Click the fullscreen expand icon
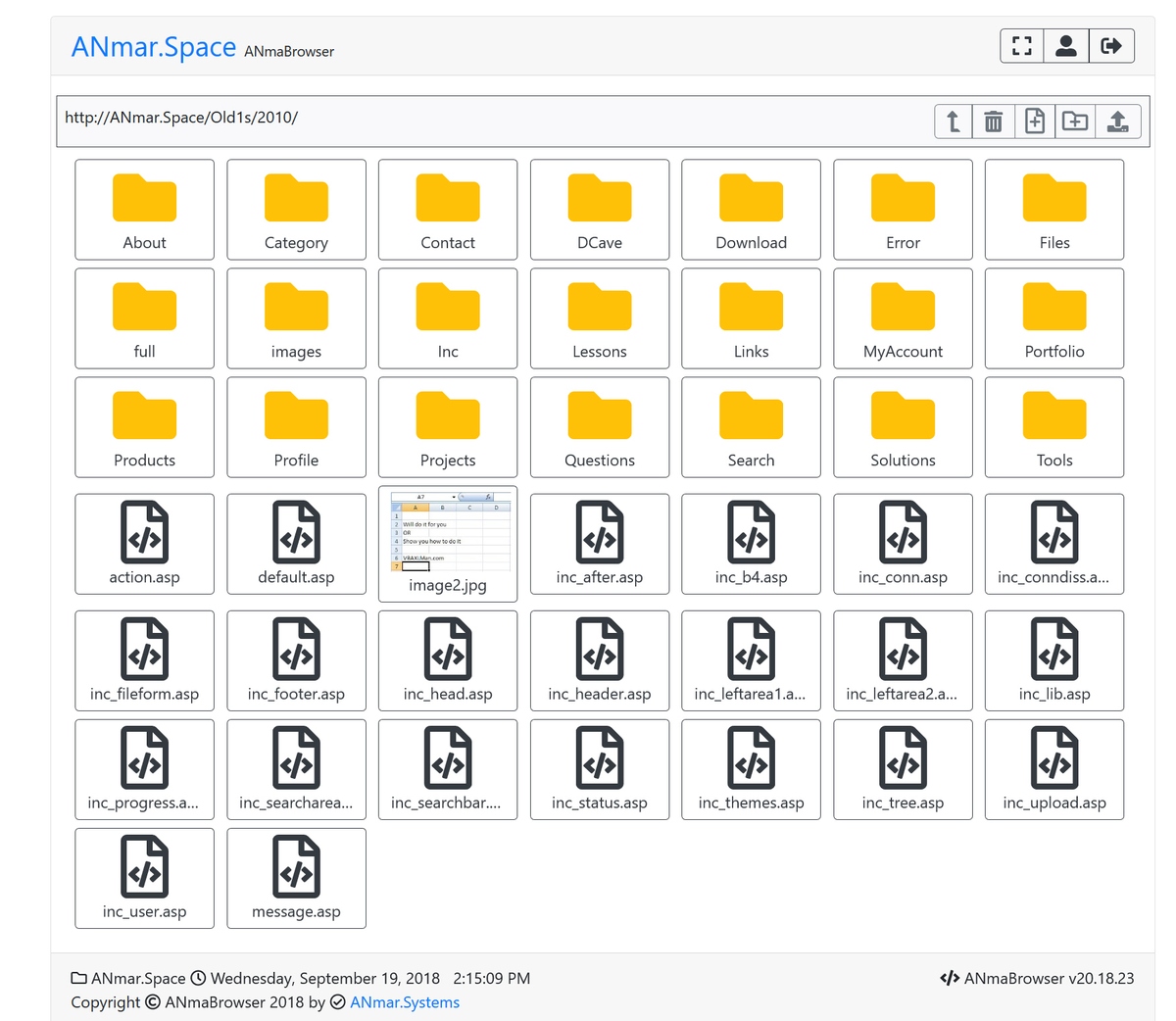Image resolution: width=1176 pixels, height=1021 pixels. click(1022, 46)
